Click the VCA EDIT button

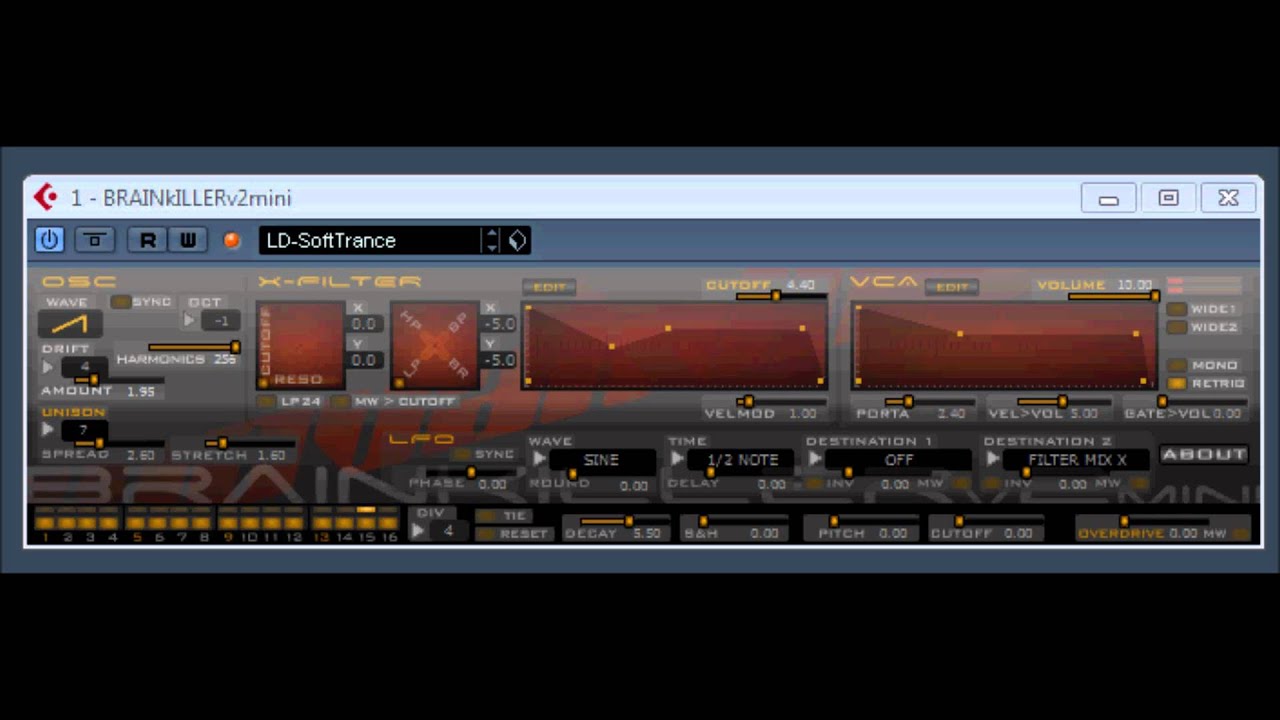click(x=951, y=287)
